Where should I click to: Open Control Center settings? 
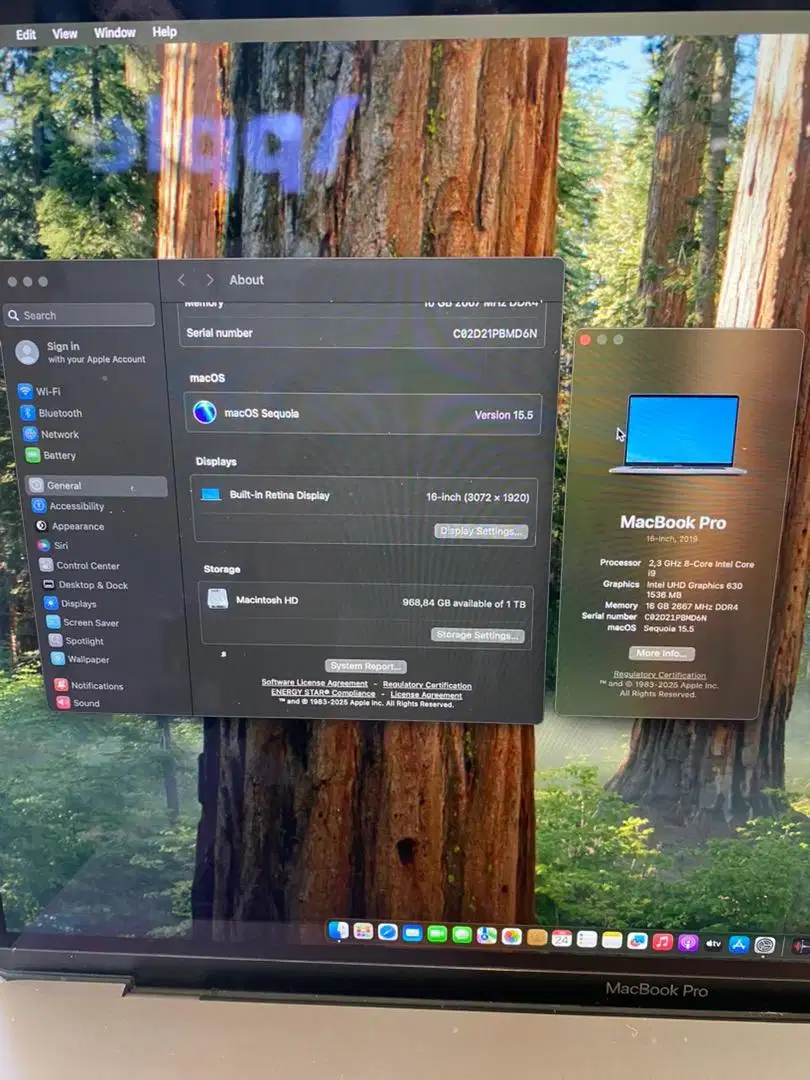pos(80,565)
